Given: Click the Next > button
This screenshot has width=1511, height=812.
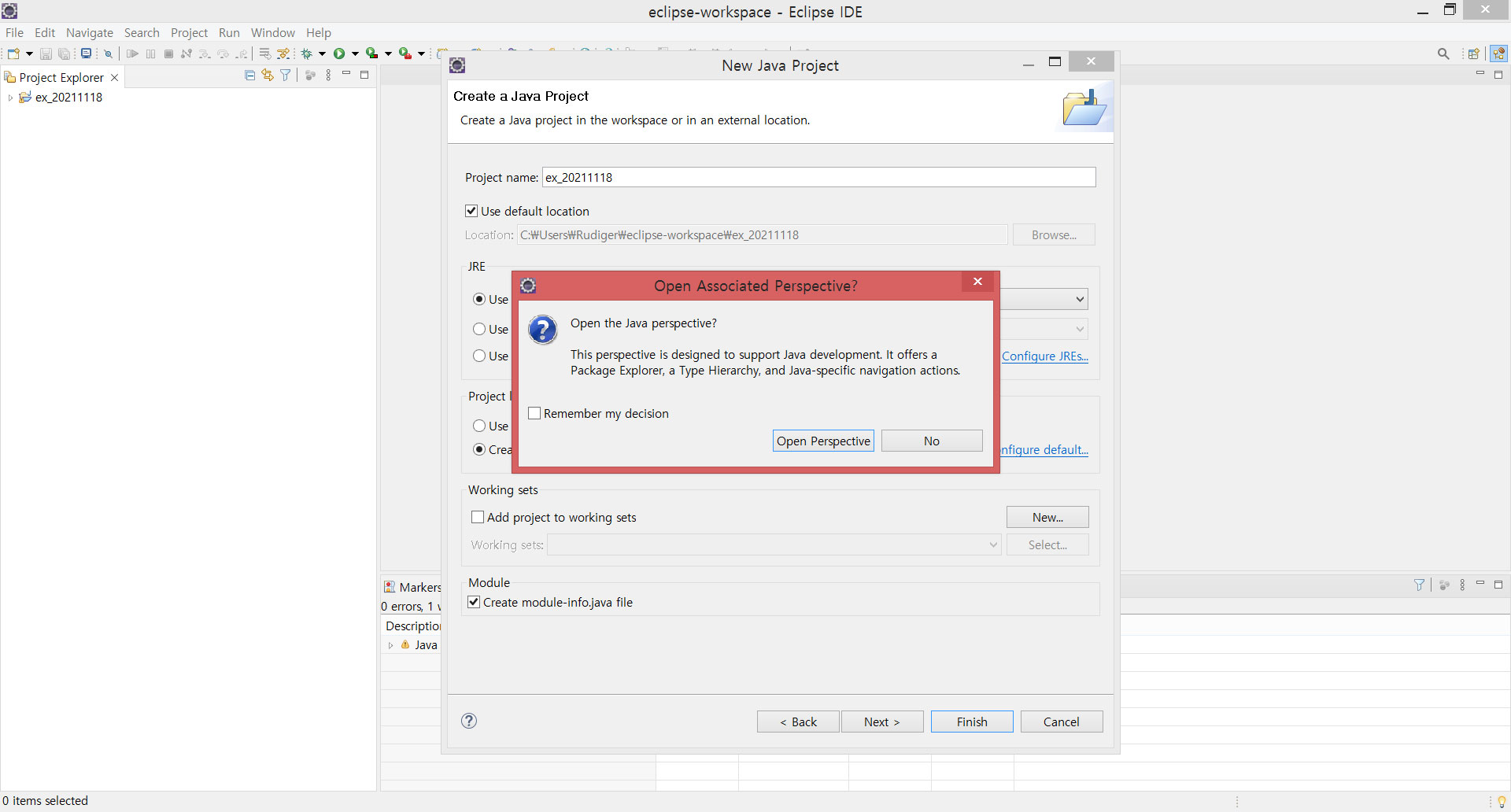Looking at the screenshot, I should click(882, 722).
